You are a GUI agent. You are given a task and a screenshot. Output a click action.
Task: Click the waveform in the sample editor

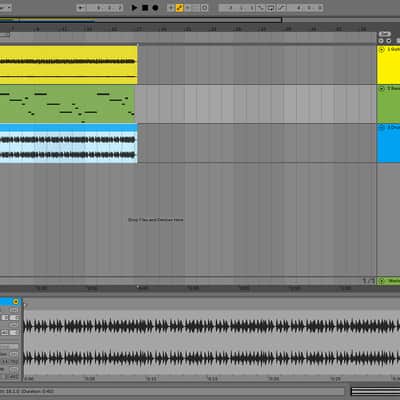pos(212,343)
